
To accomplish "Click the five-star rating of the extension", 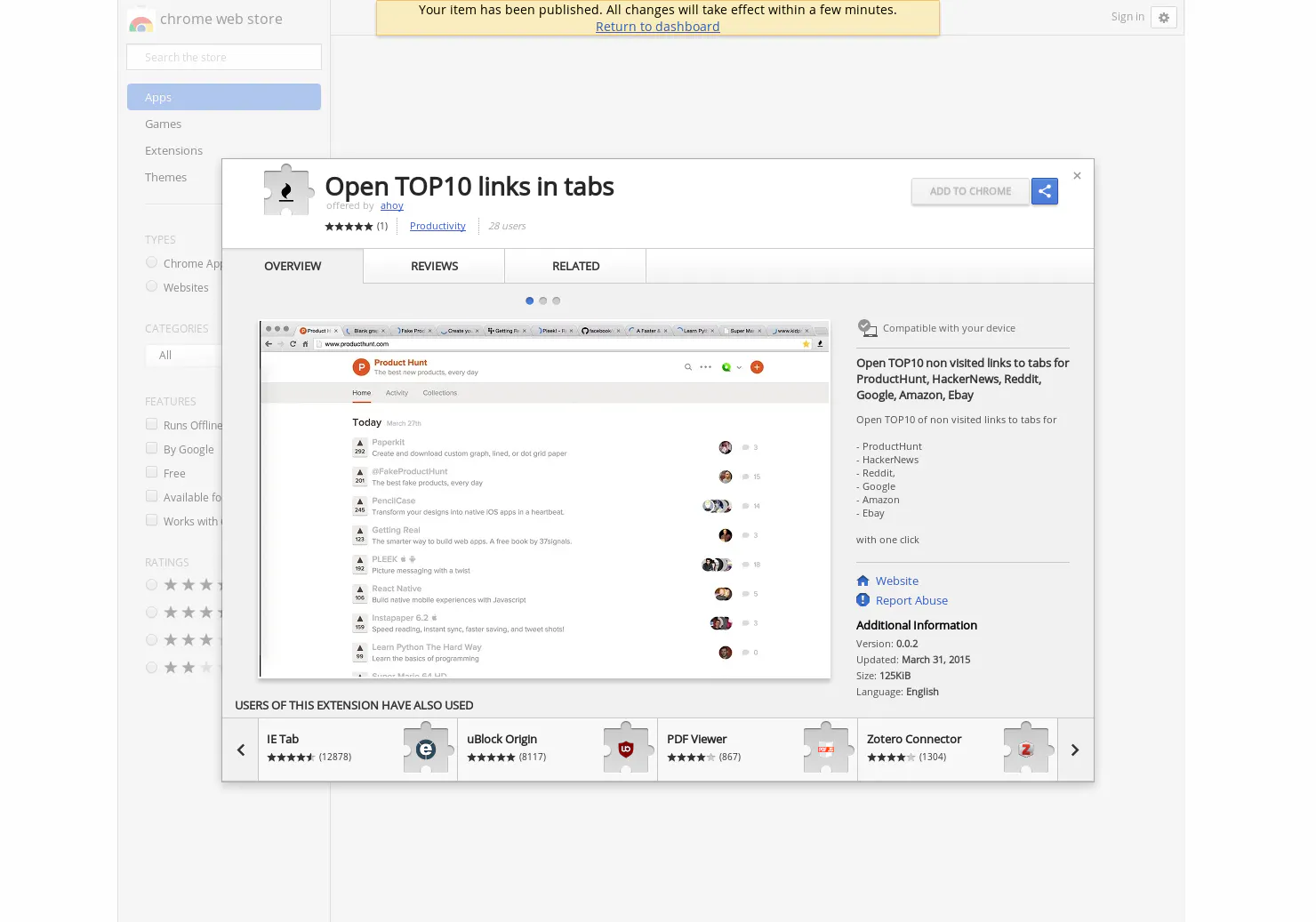I will [349, 227].
